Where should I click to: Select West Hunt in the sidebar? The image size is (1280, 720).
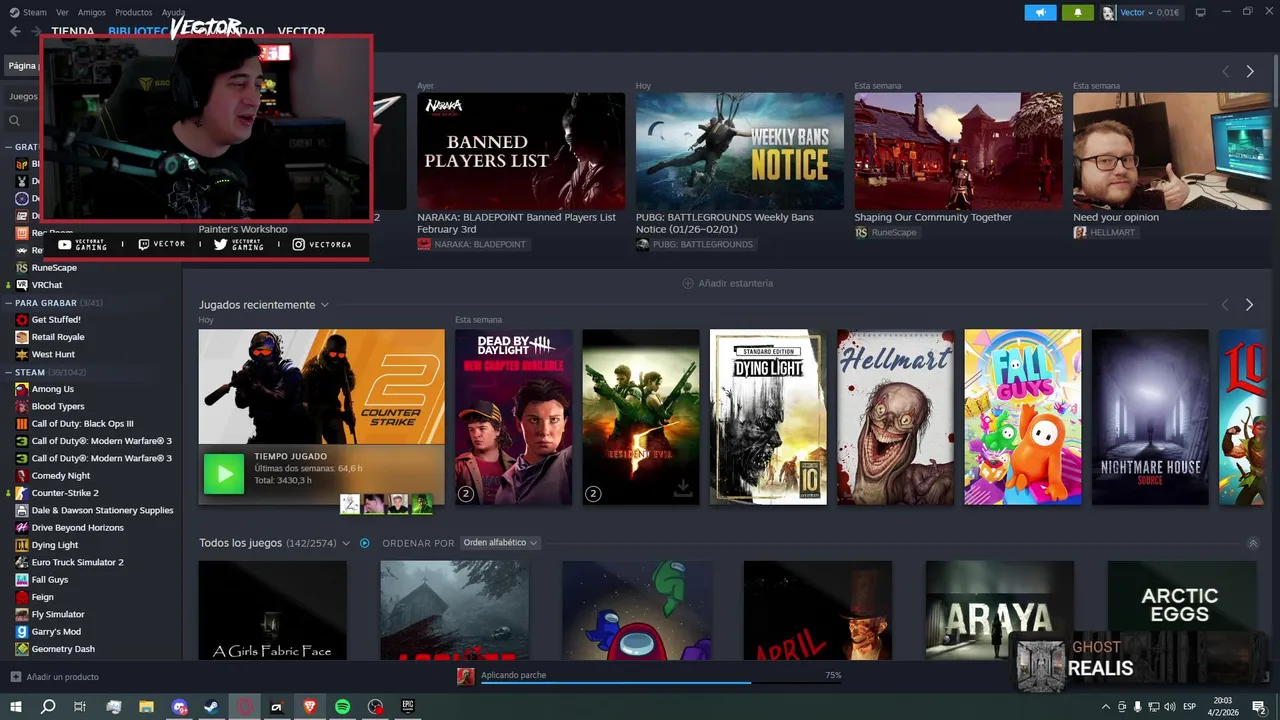tap(53, 354)
